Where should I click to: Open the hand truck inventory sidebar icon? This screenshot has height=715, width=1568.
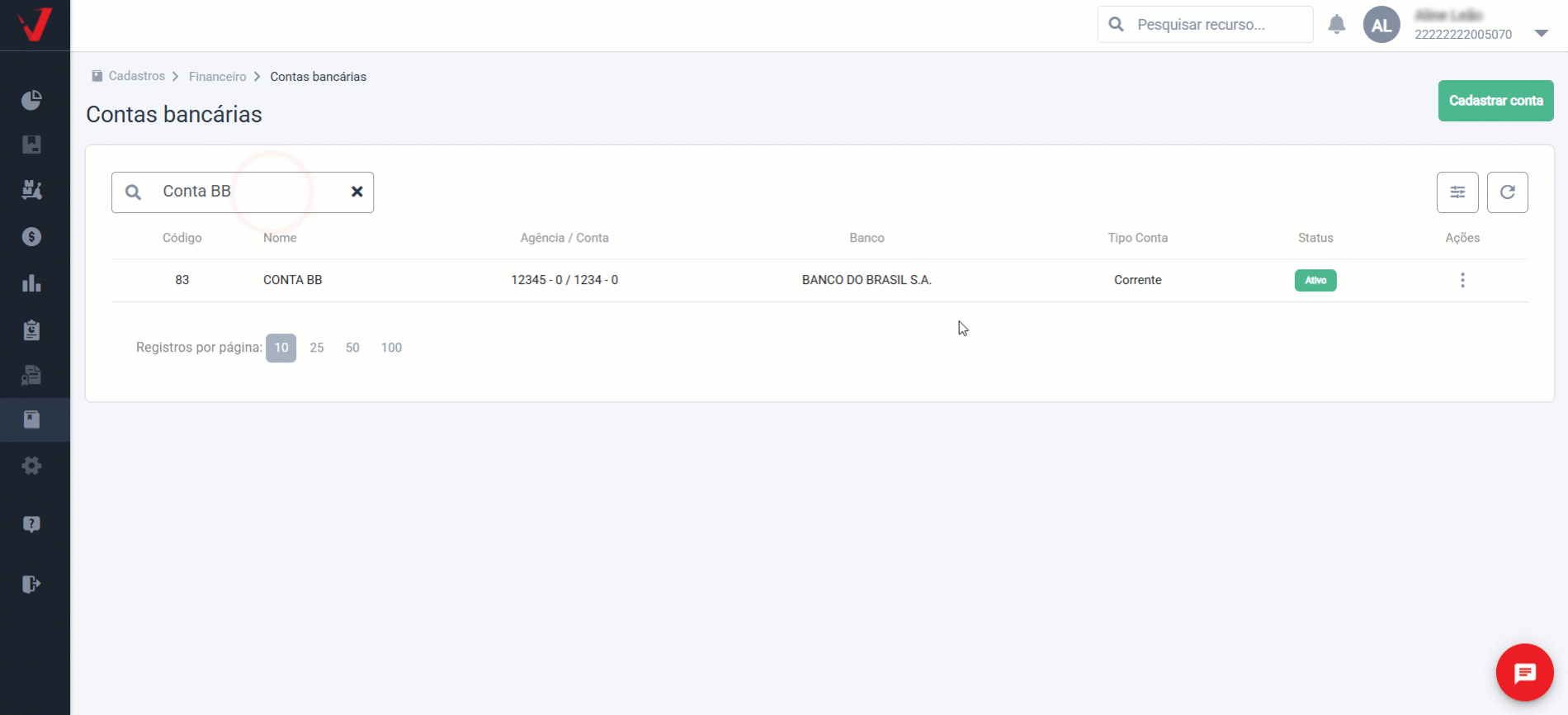31,190
